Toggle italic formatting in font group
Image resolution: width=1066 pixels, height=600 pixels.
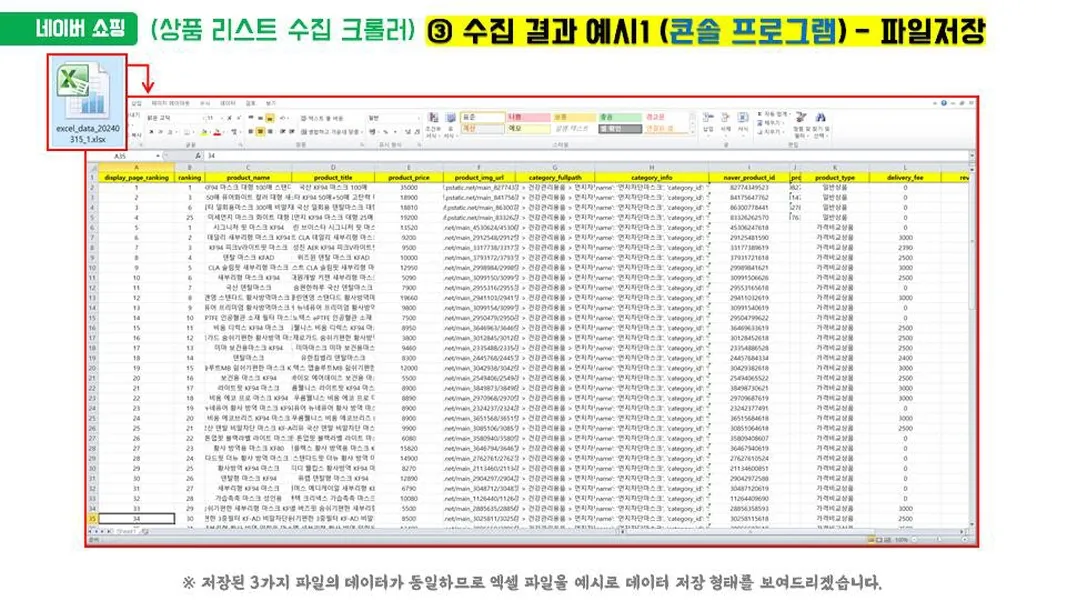160,131
